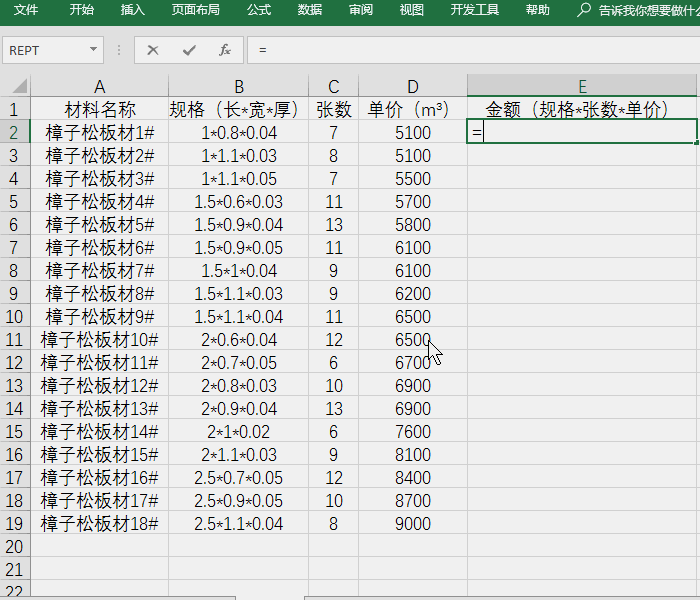Select column B header

coord(239,86)
